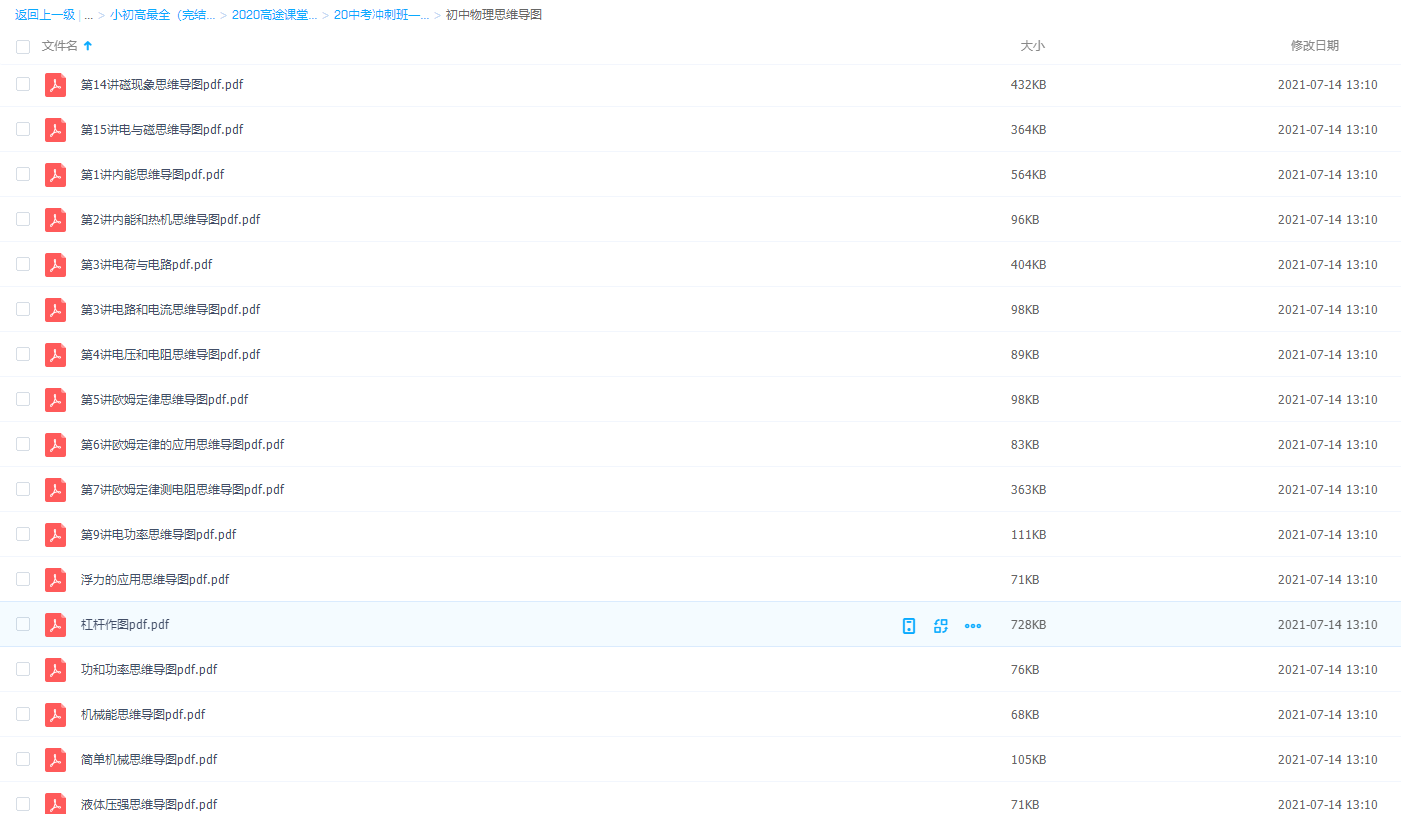This screenshot has height=814, width=1401.
Task: Click the PDF icon of 第5讲欧姆定律思维导图
Action: click(x=56, y=400)
